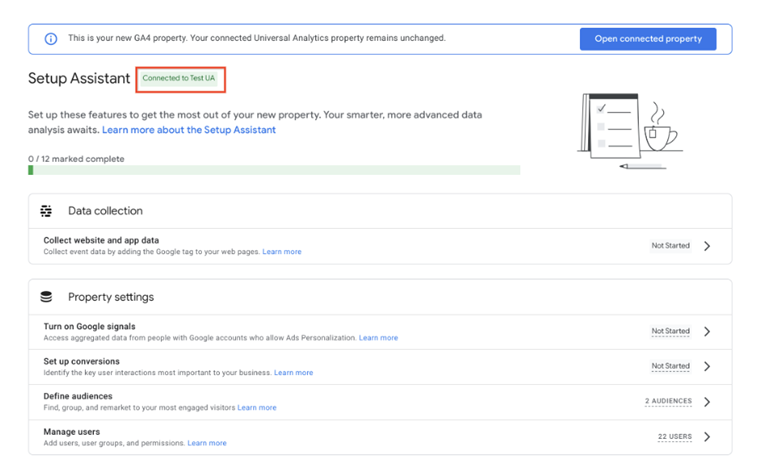
Task: Click the setup completion progress bar
Action: 274,170
